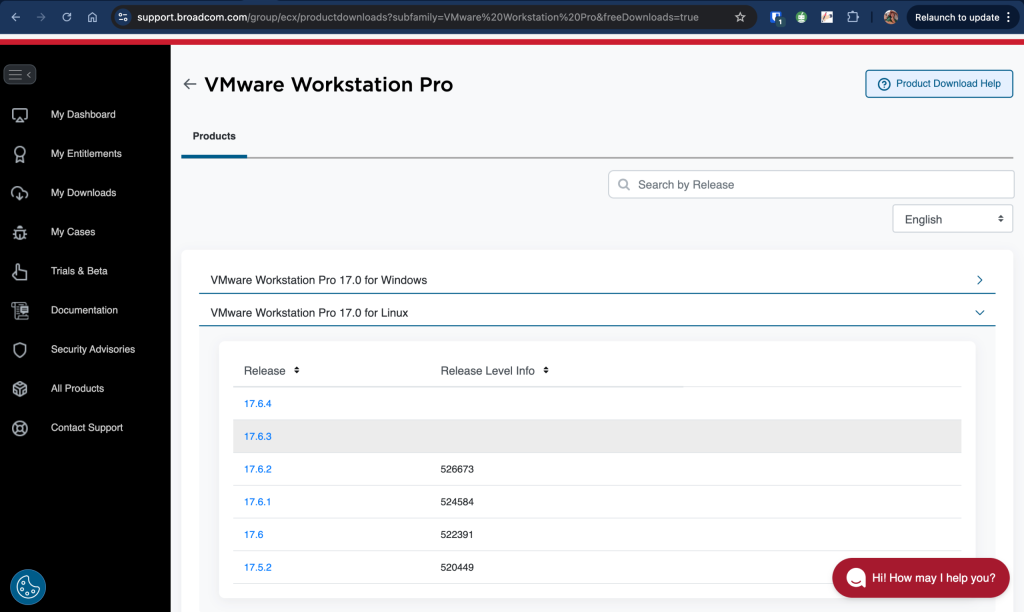
Task: Open the Product Download Help button
Action: 938,83
